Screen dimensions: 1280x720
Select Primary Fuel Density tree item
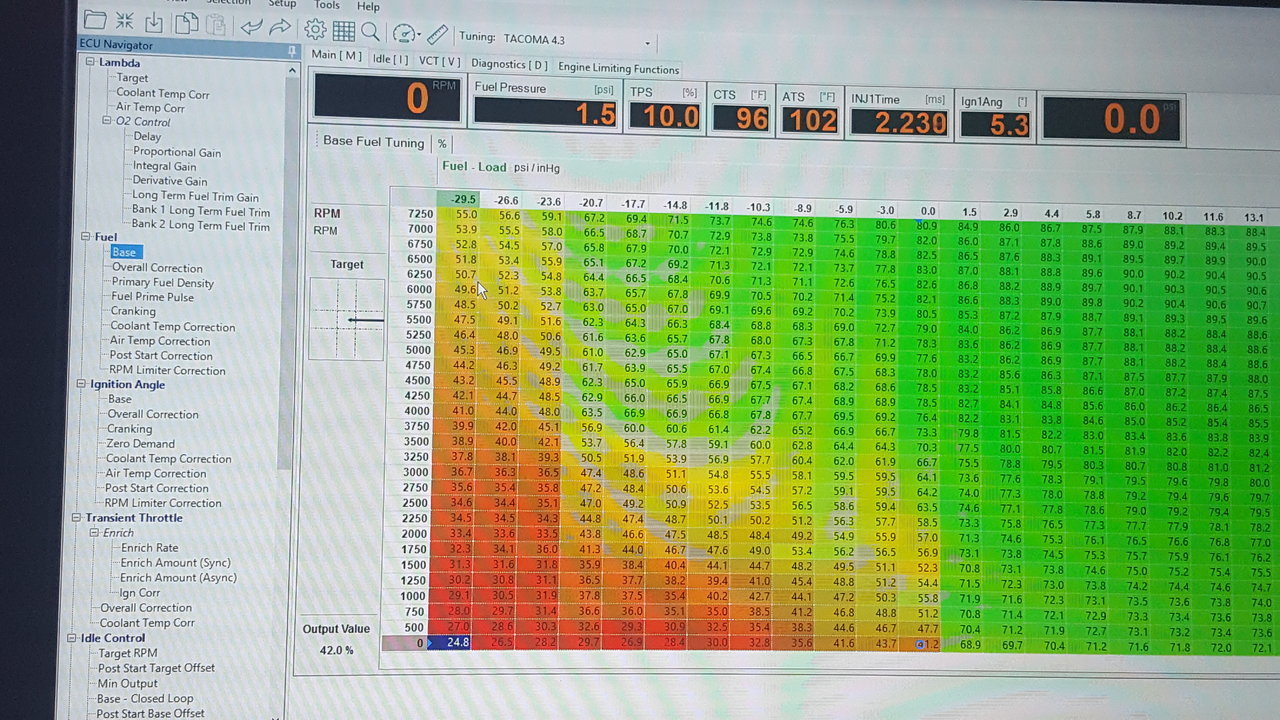point(162,282)
